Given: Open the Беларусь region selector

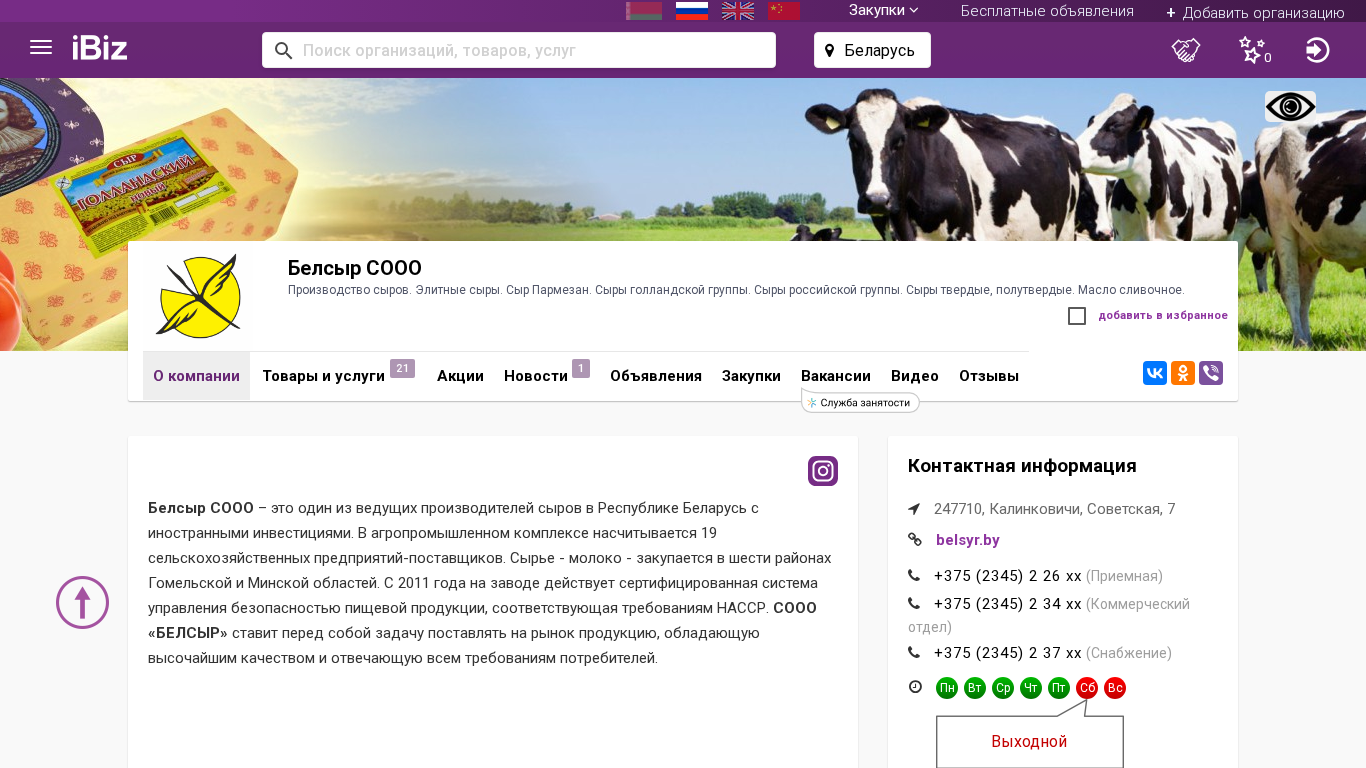Looking at the screenshot, I should 872,50.
